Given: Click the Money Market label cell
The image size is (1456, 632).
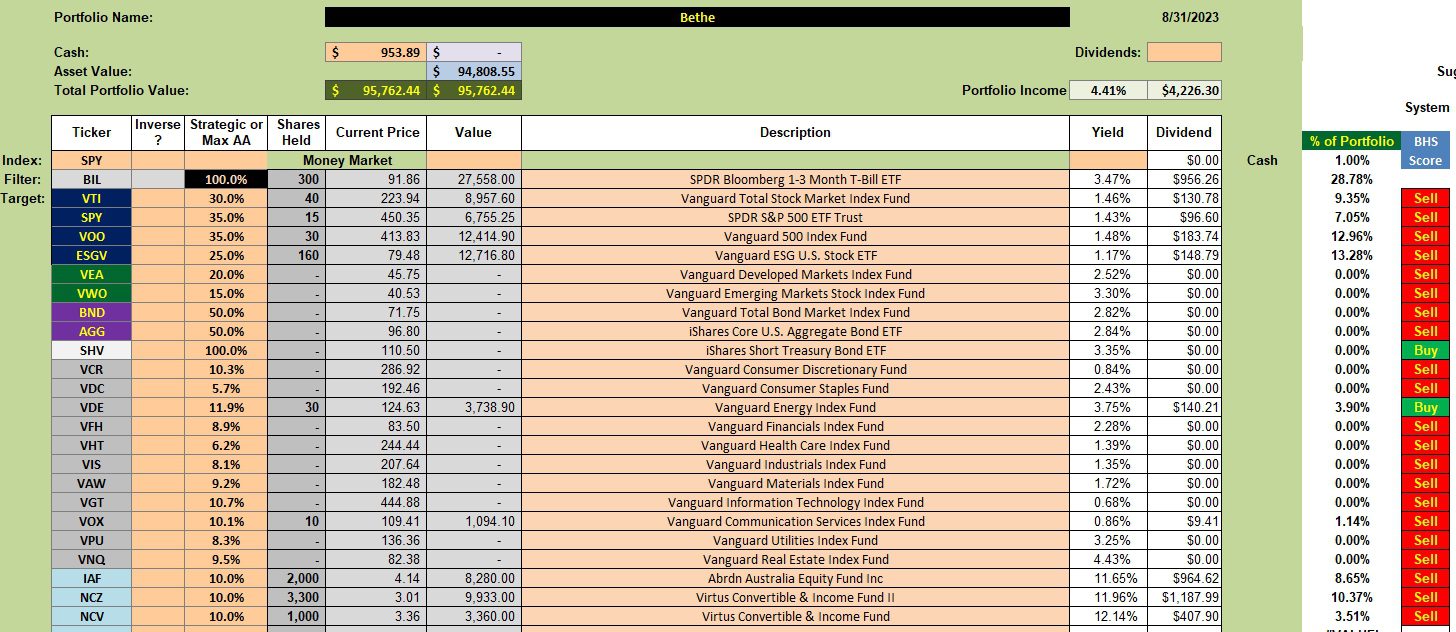Looking at the screenshot, I should click(349, 160).
